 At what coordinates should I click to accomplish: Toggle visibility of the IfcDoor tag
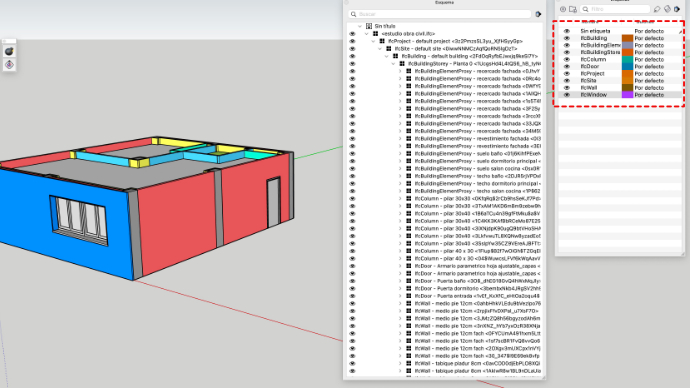tap(566, 66)
